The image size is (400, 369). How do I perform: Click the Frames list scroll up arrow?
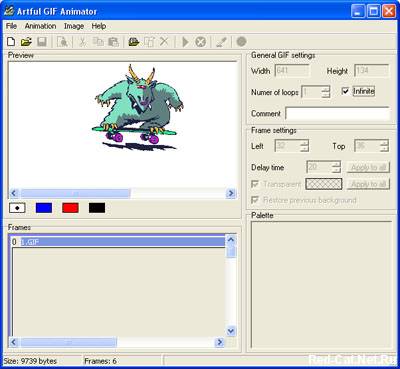tap(231, 240)
